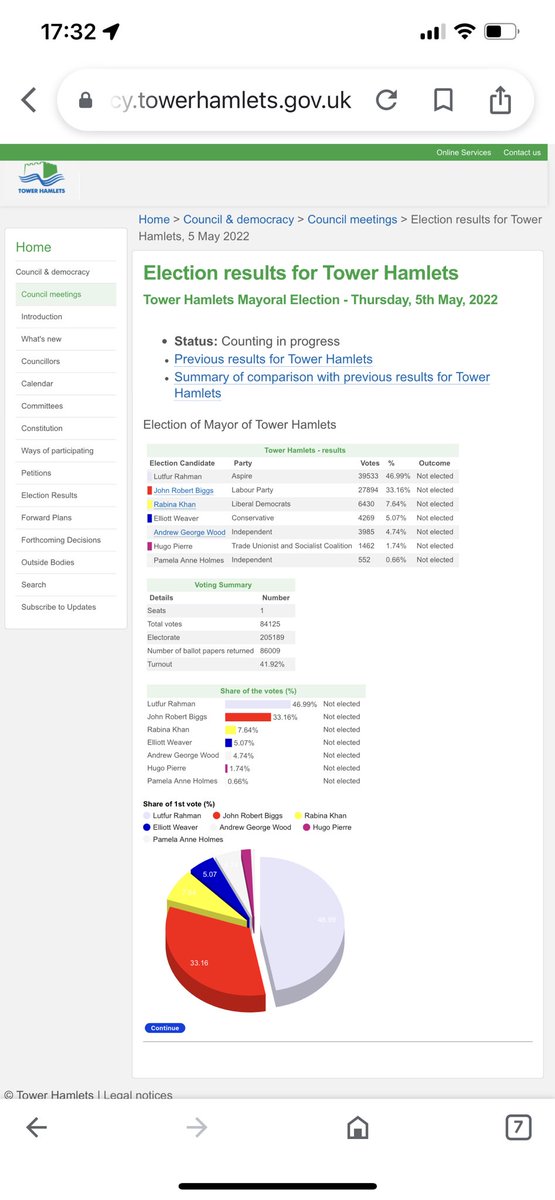Click John Robert Biggs legend color dot
Viewport: 555px width, 1200px height.
point(215,816)
